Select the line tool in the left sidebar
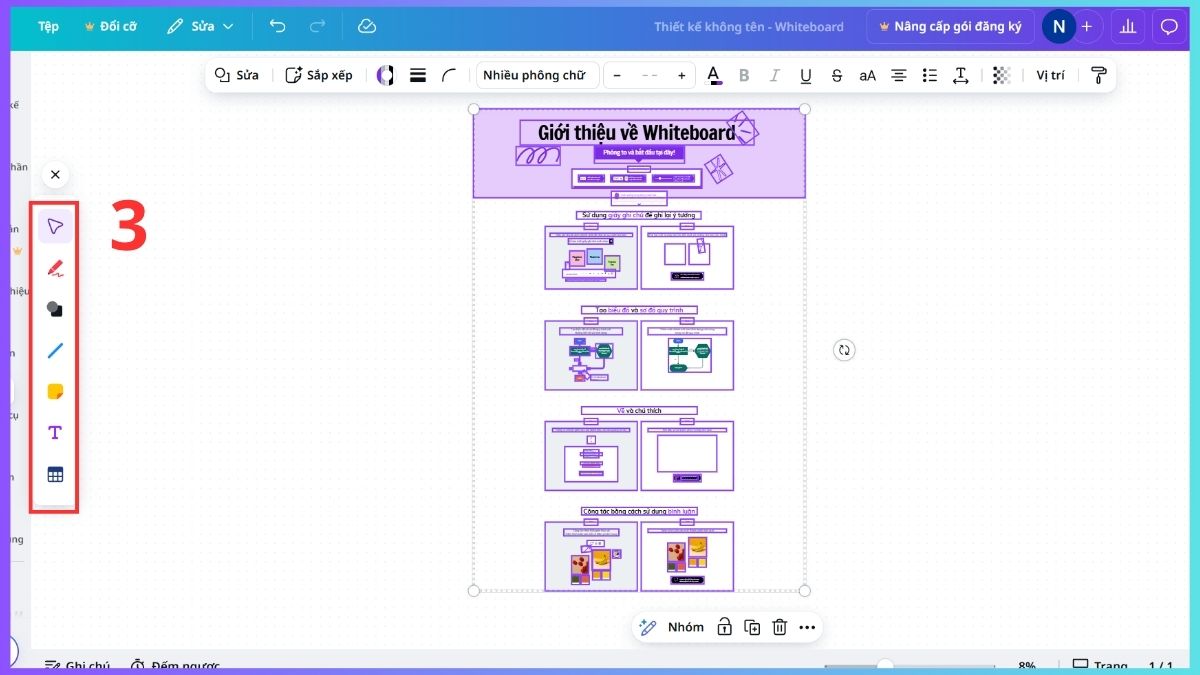This screenshot has height=675, width=1200. 55,349
